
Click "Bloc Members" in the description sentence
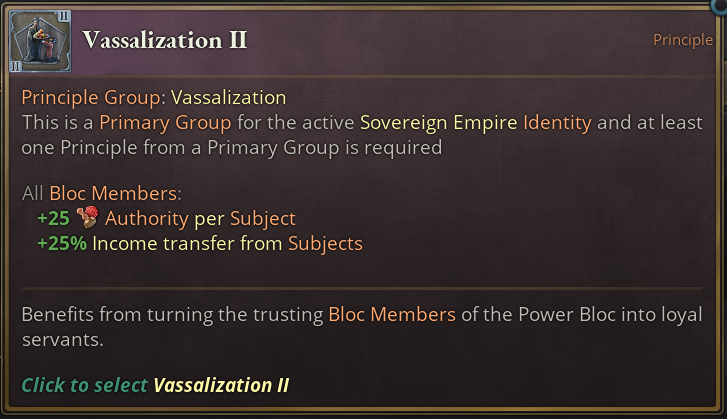[392, 314]
